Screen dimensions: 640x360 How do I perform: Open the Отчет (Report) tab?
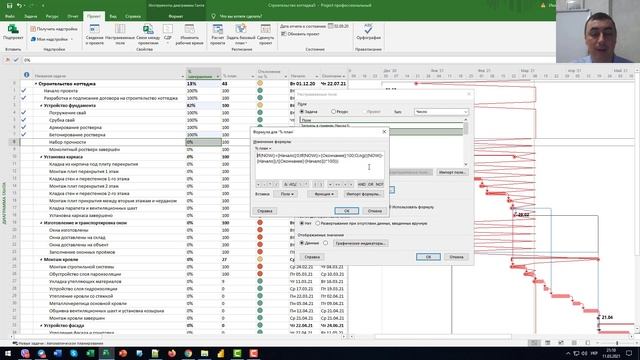(x=73, y=16)
